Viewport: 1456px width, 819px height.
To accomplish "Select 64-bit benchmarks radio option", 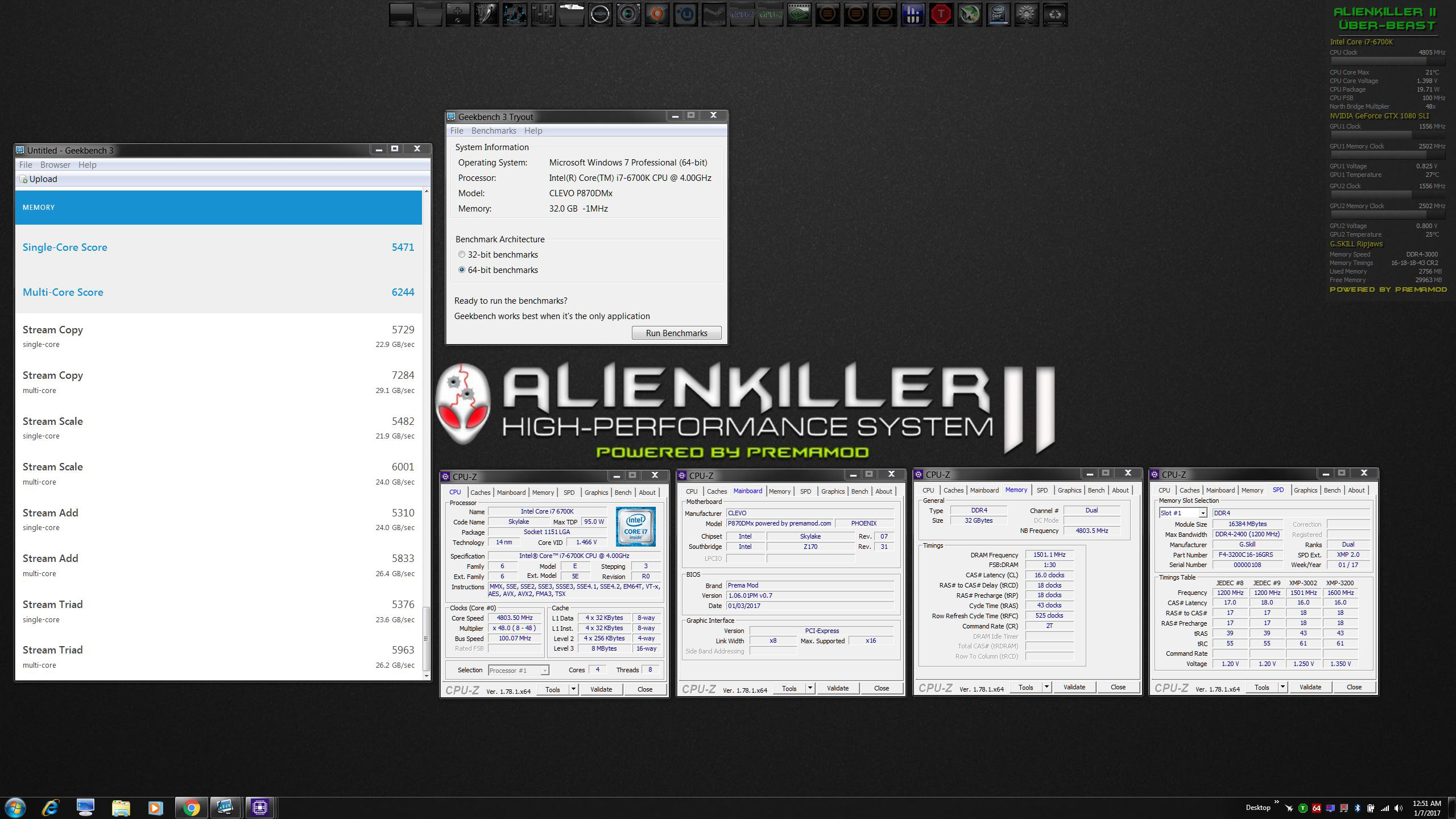I will pyautogui.click(x=462, y=270).
